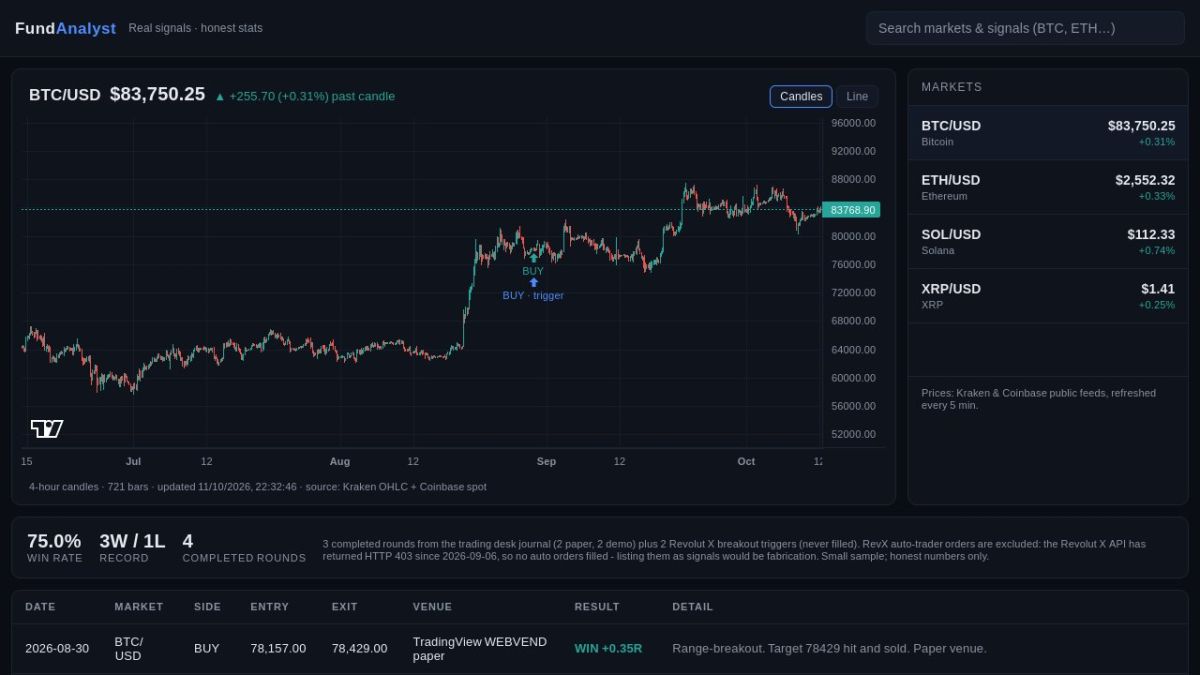The image size is (1200, 675).
Task: Click the RESULT column header
Action: pos(597,607)
